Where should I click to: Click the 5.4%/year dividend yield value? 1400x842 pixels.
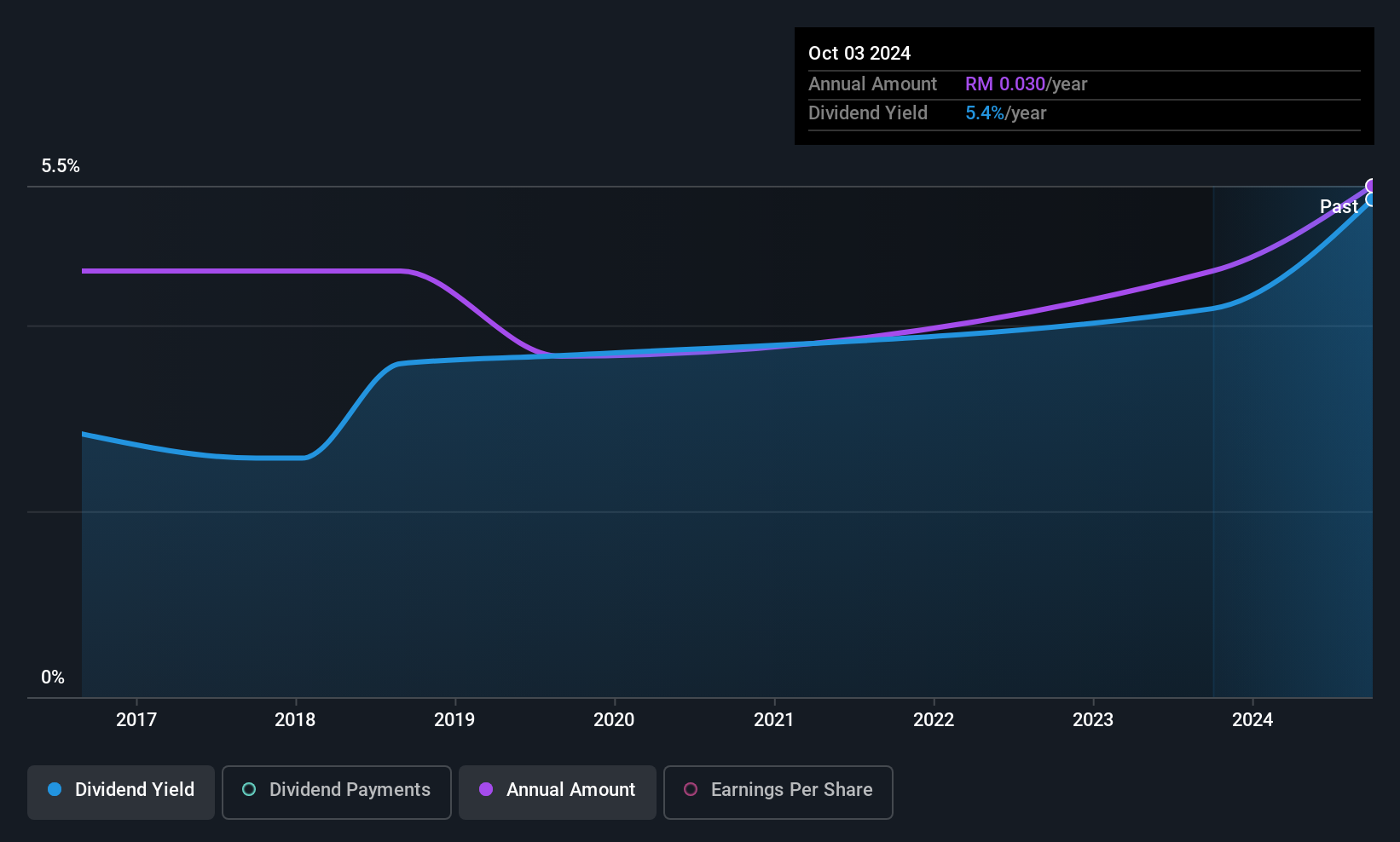(1005, 113)
